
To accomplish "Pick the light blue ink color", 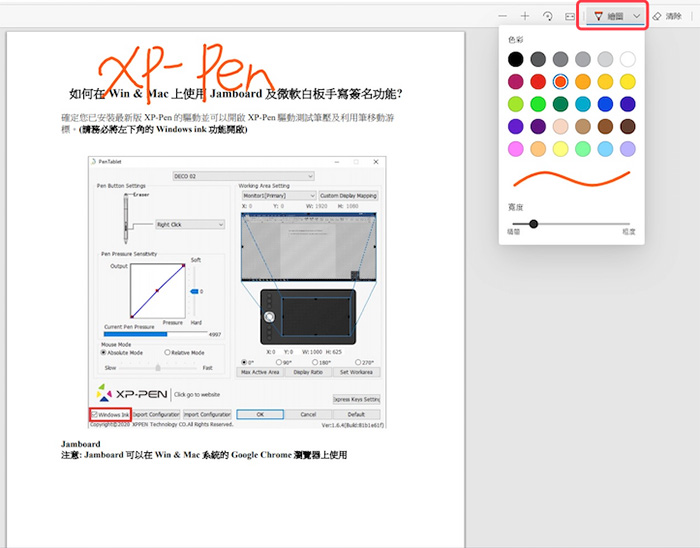I will [605, 149].
